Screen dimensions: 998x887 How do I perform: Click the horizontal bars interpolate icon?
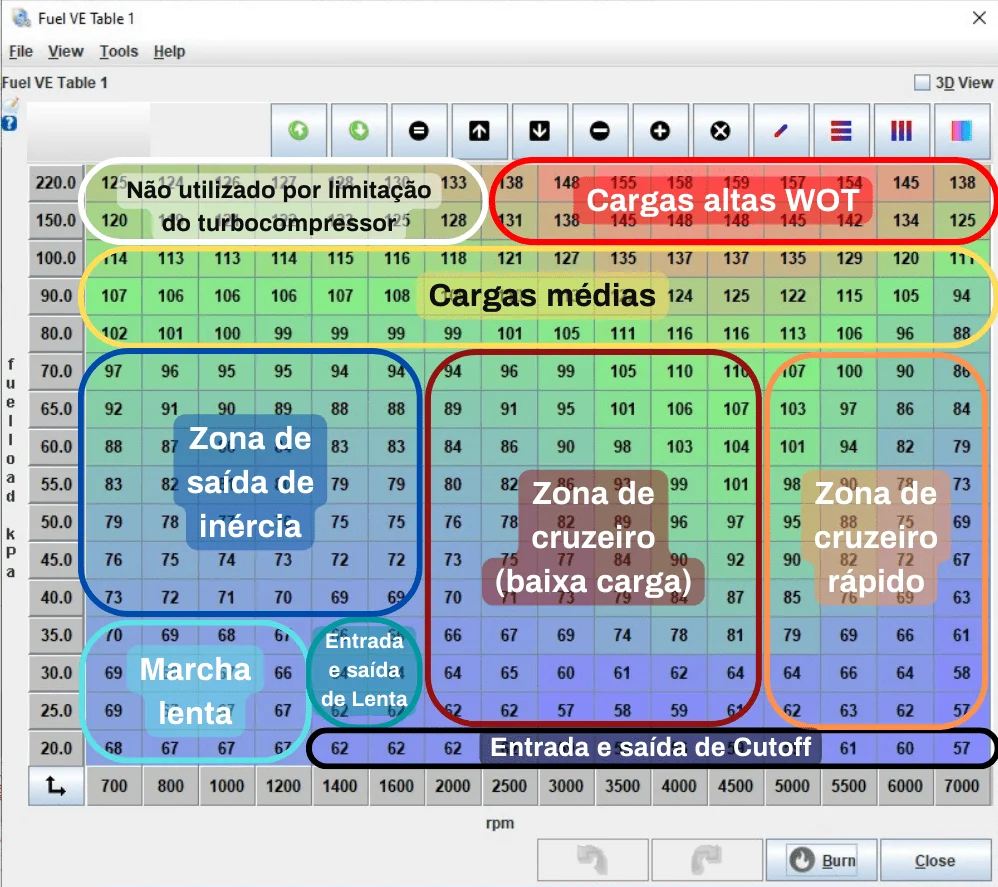(x=841, y=131)
